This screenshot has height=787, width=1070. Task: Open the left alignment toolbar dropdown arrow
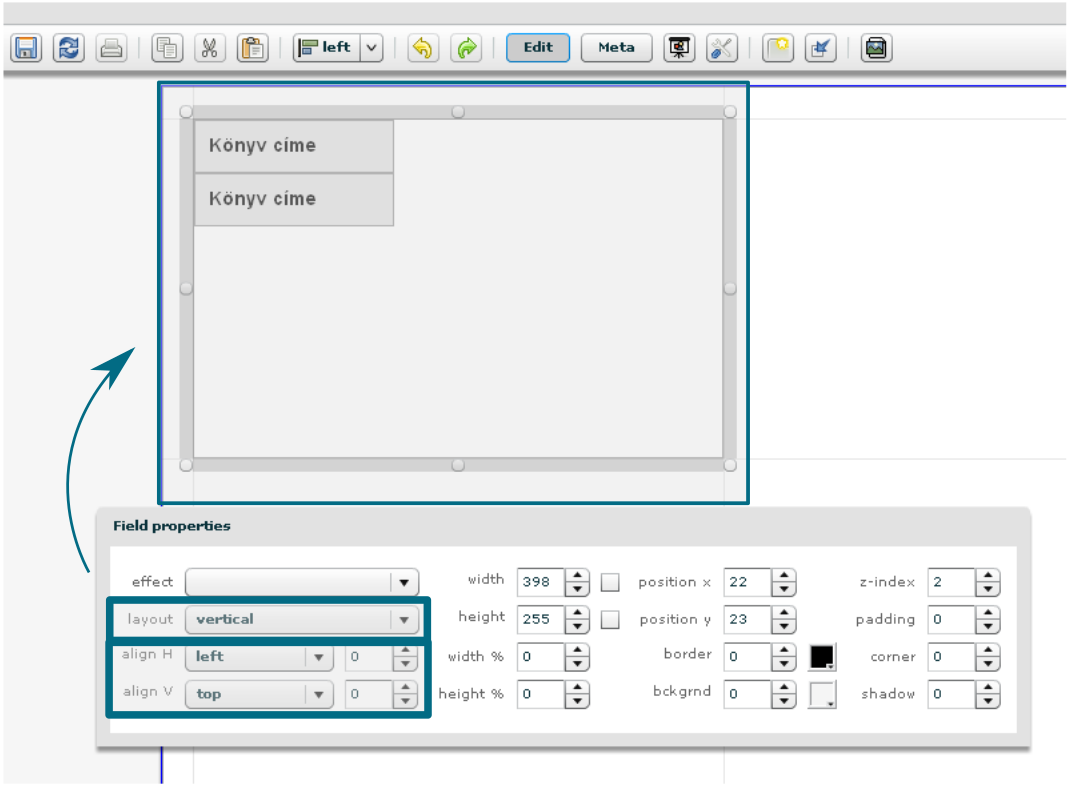point(372,48)
